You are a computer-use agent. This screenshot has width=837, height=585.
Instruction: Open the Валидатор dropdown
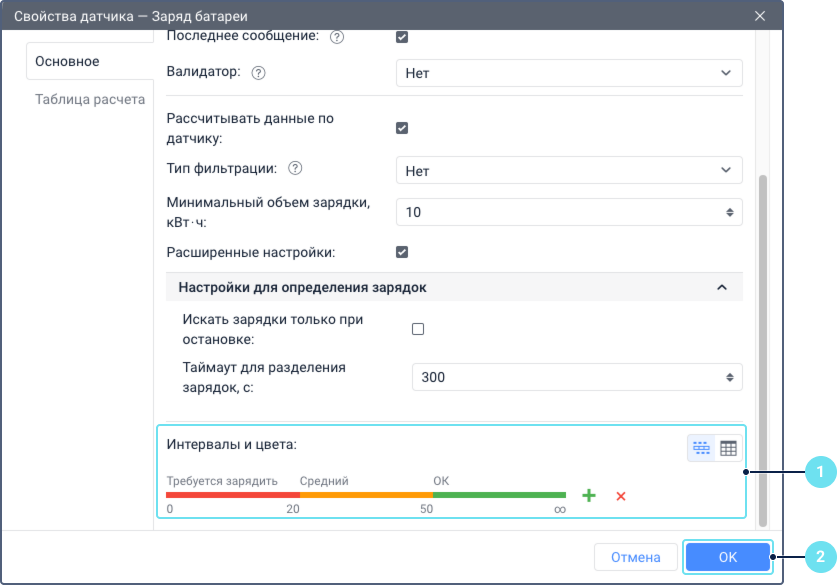(x=569, y=73)
